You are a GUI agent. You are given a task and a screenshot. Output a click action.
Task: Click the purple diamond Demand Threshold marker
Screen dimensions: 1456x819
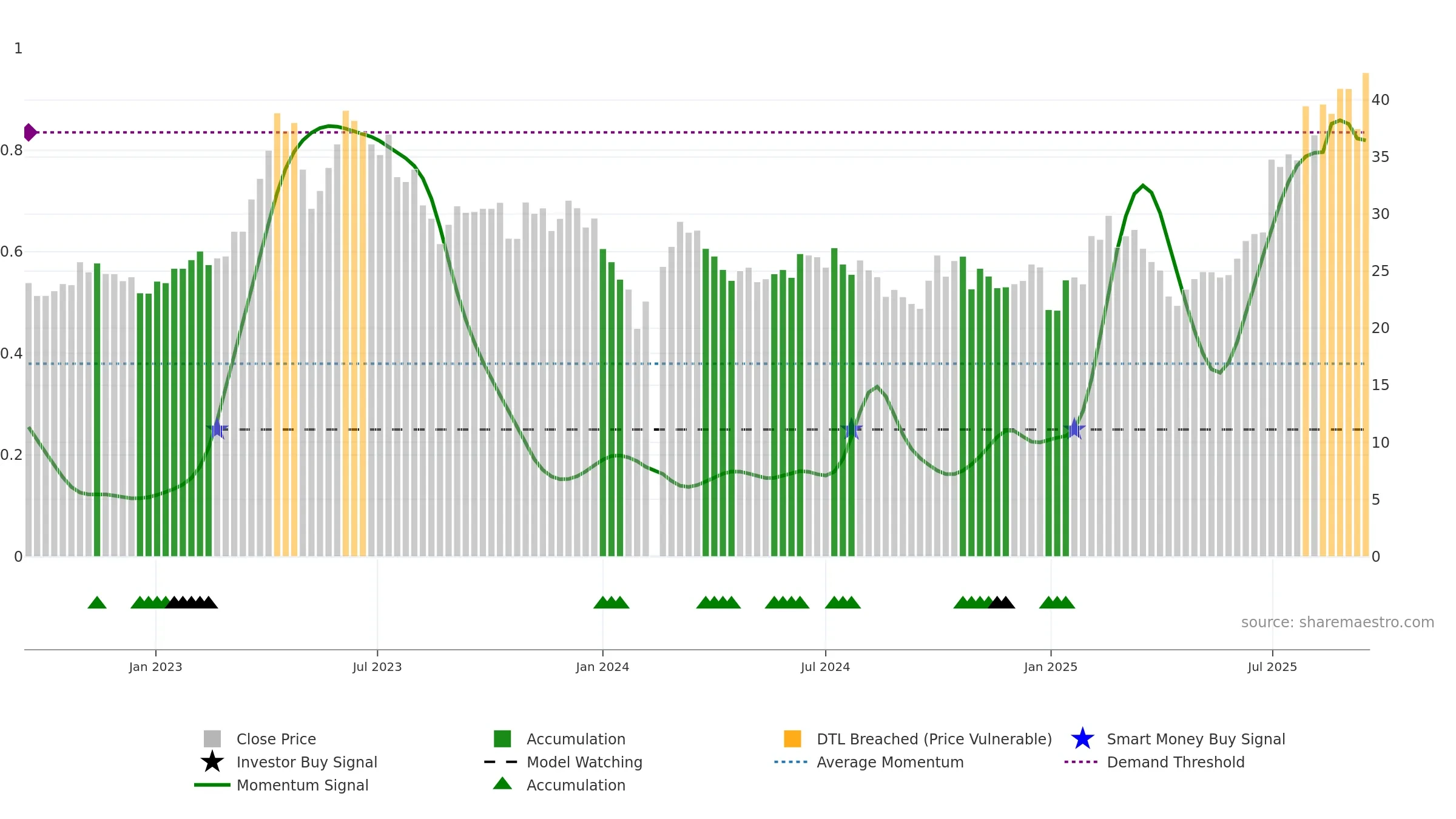(30, 132)
